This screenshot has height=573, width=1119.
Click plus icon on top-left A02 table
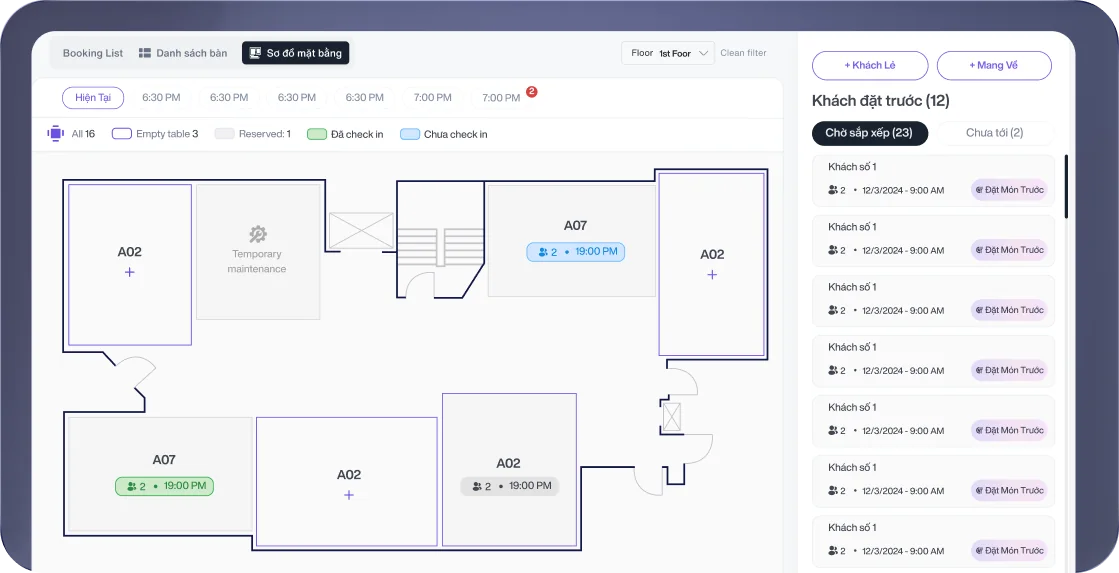[129, 272]
